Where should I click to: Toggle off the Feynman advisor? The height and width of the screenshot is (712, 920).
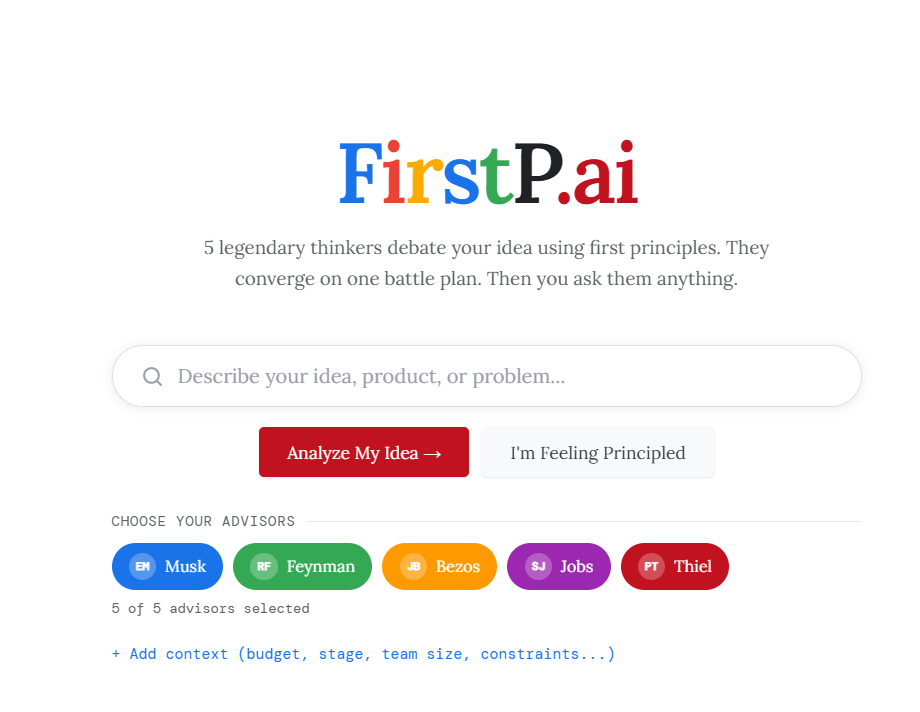pos(302,566)
